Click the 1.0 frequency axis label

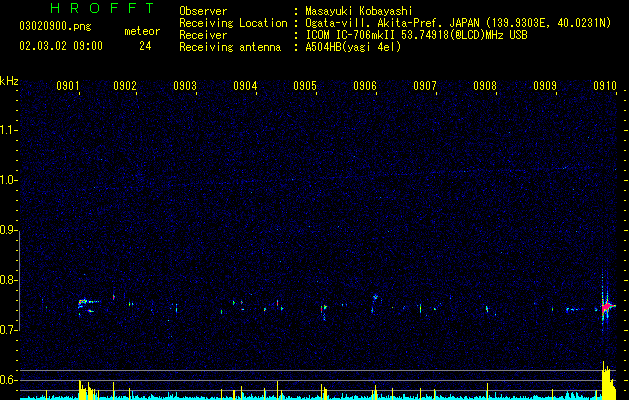(8, 180)
